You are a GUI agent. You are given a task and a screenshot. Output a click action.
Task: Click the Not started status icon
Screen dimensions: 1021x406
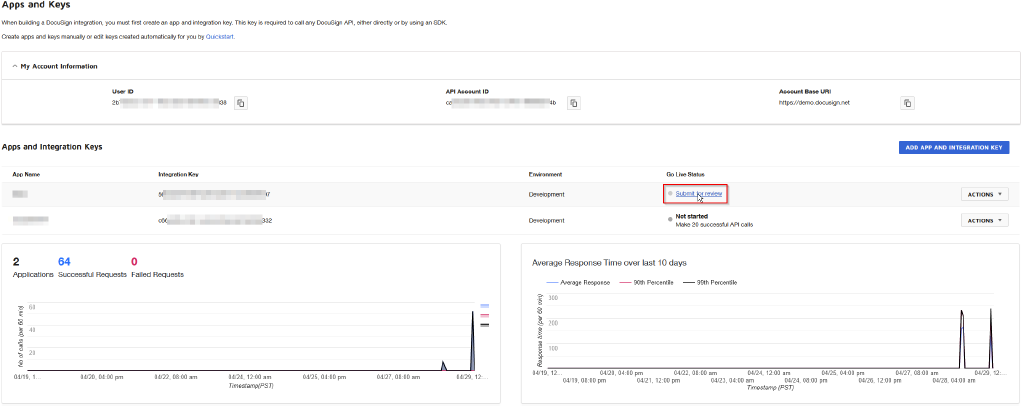[670, 216]
